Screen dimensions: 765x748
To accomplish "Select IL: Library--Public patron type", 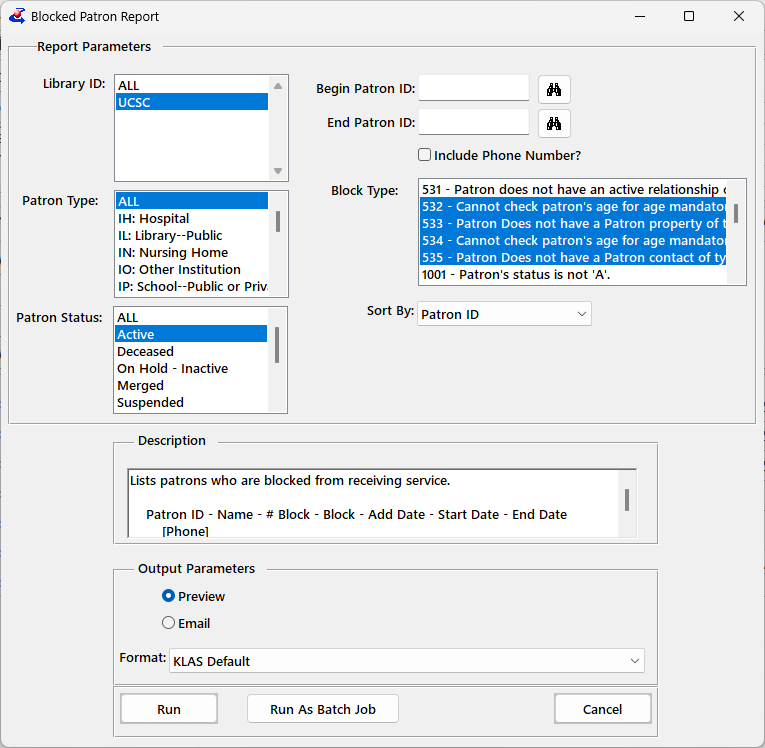I will point(192,235).
